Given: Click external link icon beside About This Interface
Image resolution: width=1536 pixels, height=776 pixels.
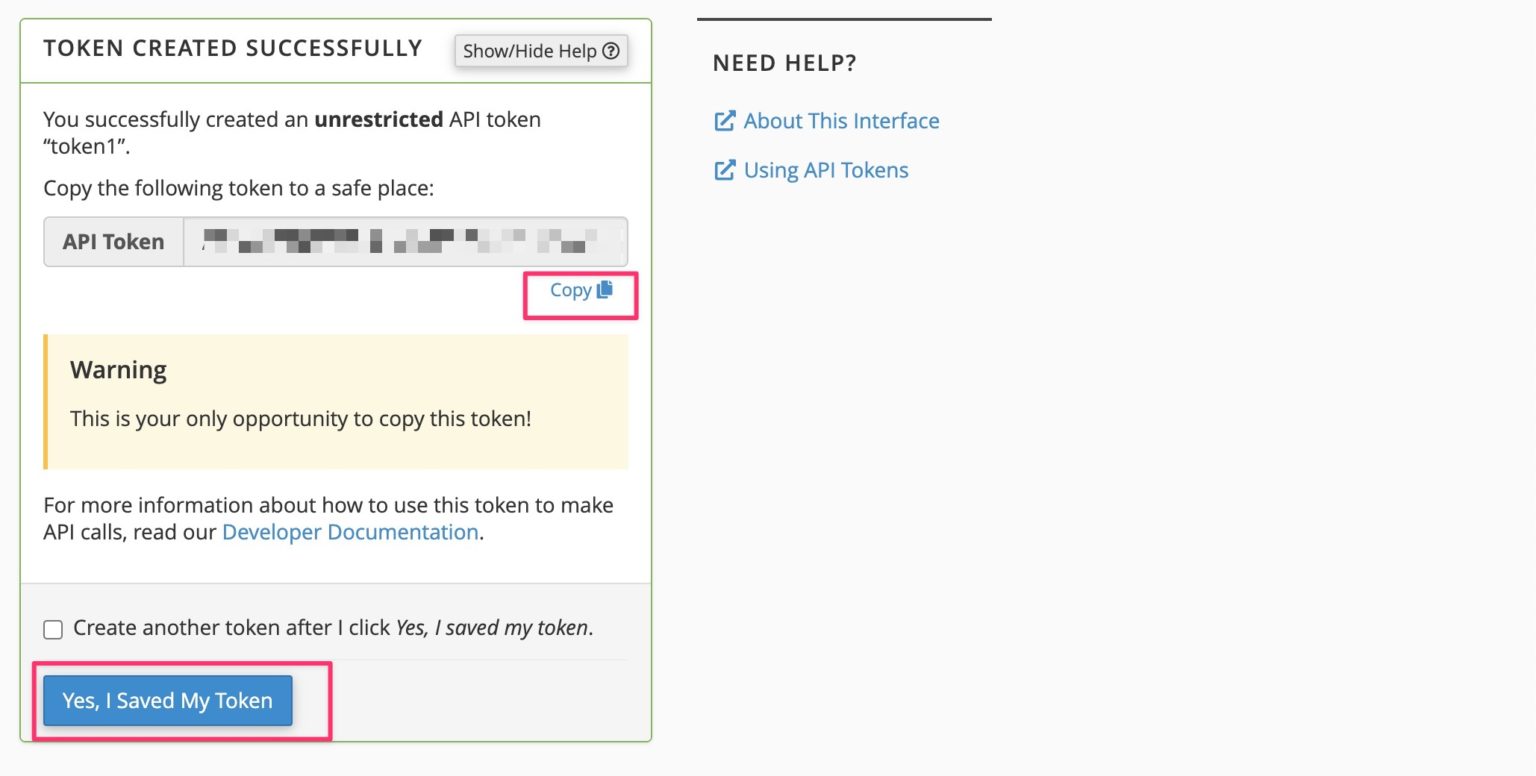Looking at the screenshot, I should tap(724, 121).
